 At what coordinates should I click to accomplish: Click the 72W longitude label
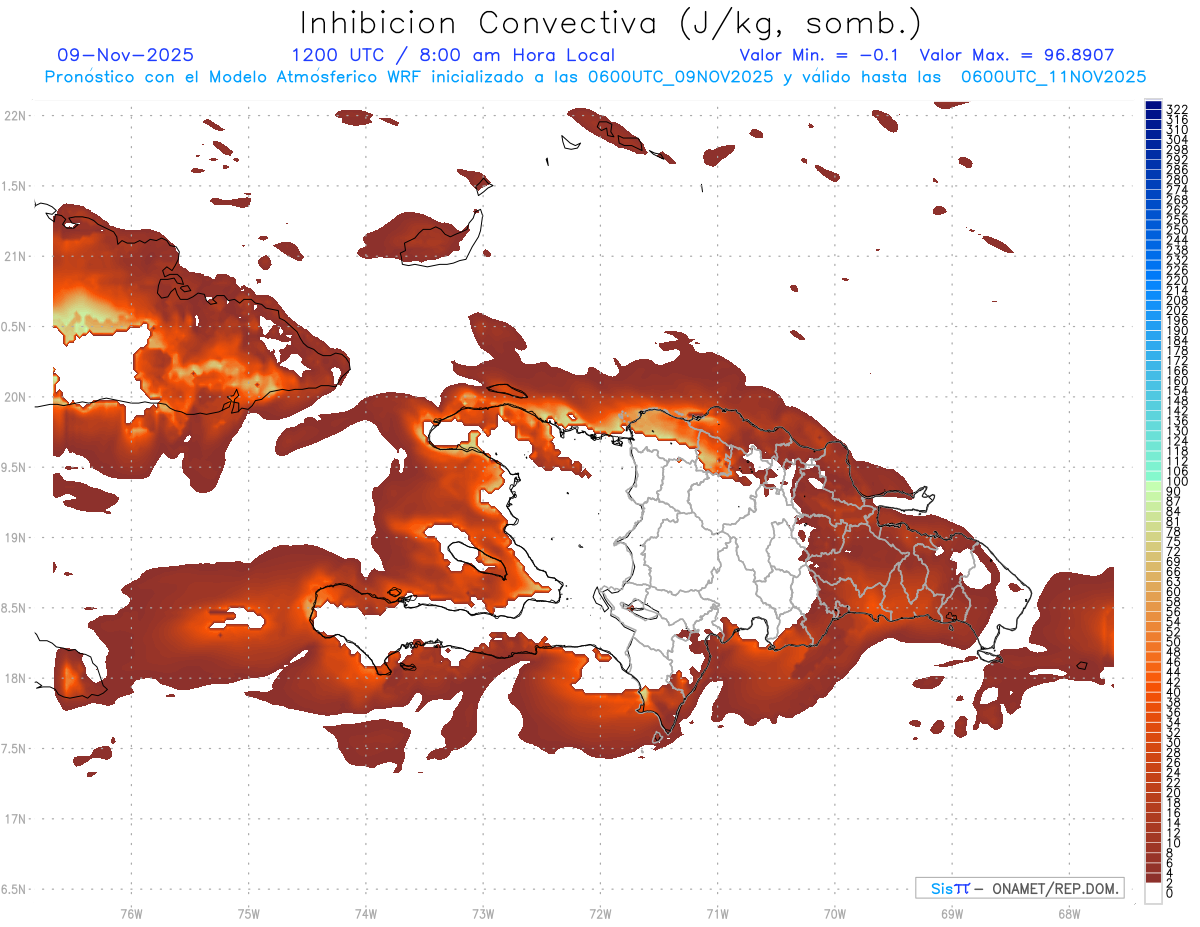point(600,913)
